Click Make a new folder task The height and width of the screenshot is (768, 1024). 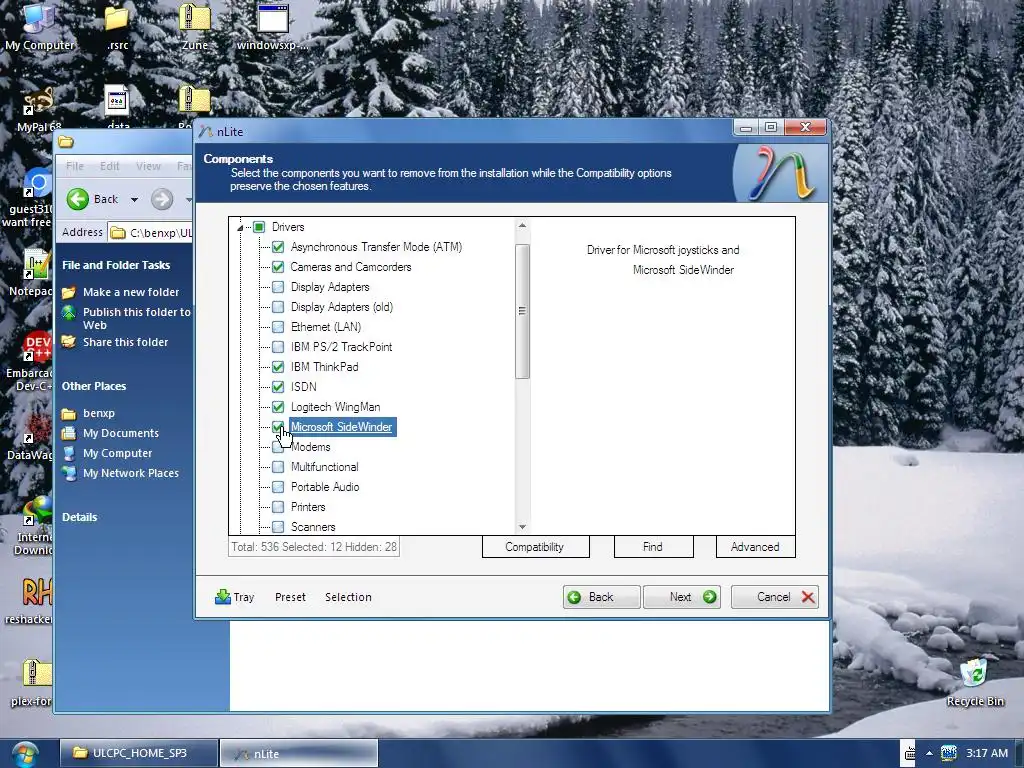coord(131,292)
